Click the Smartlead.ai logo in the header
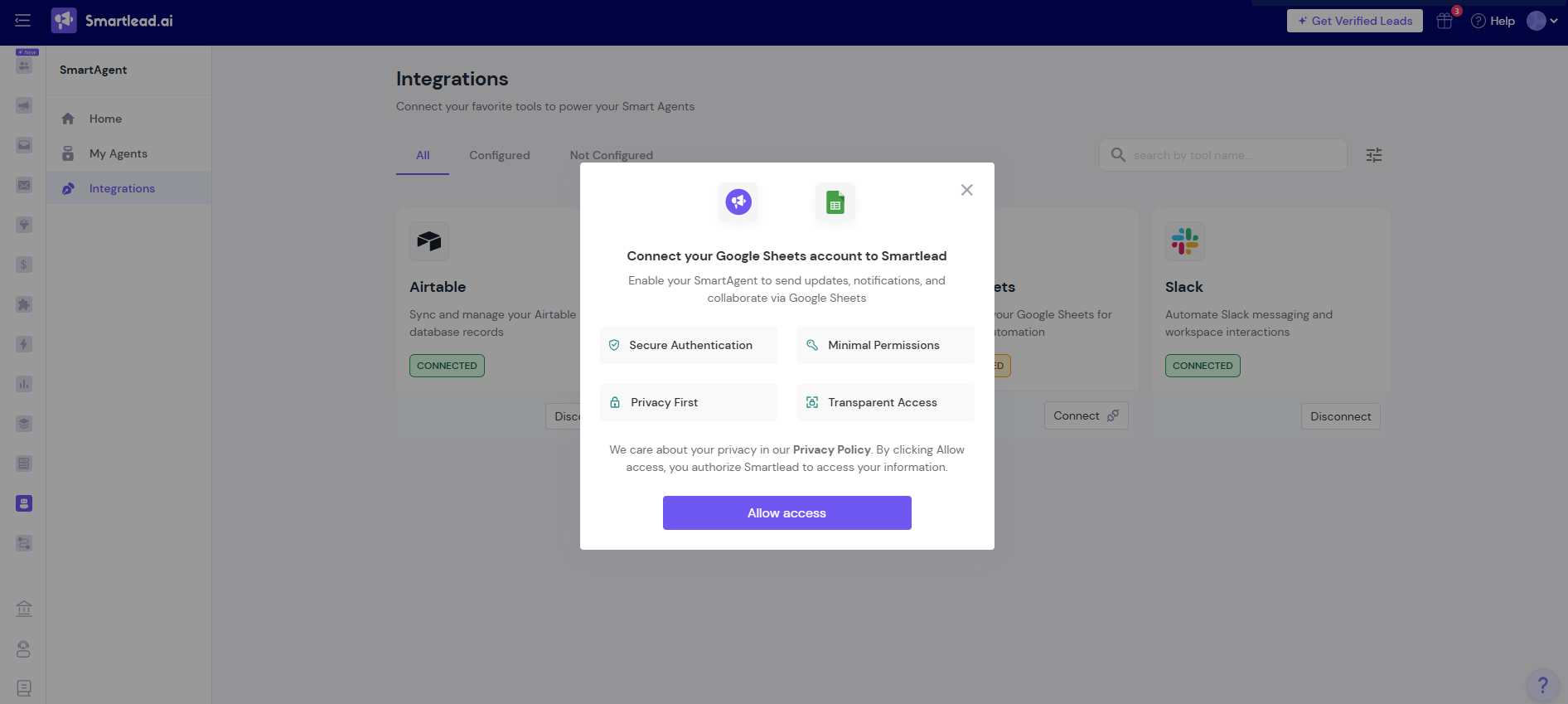 (112, 21)
